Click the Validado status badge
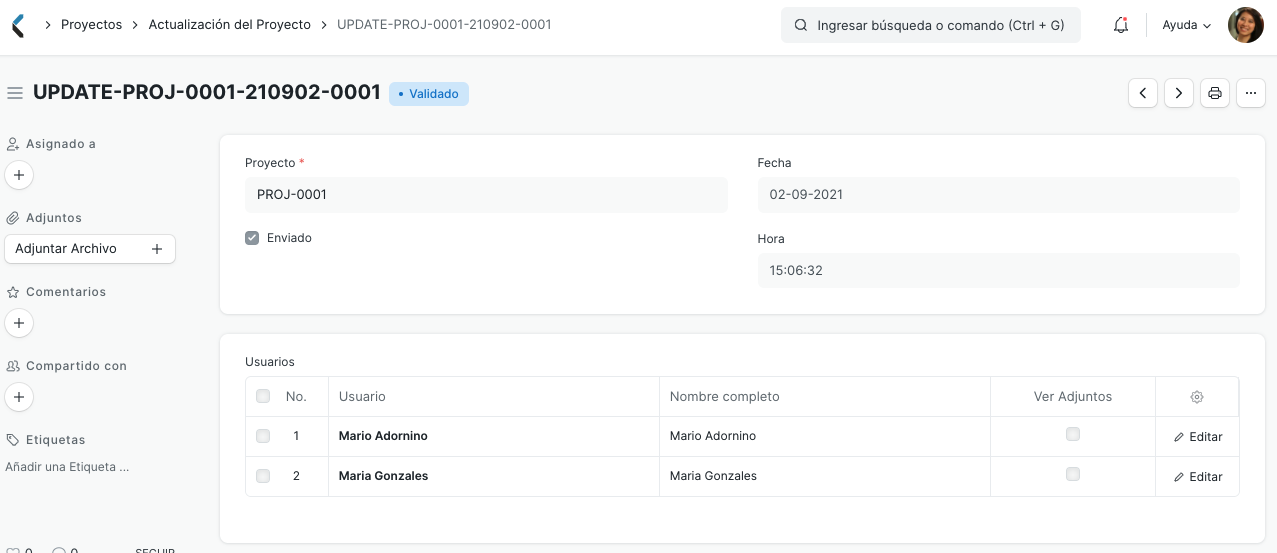1277x553 pixels. (x=429, y=94)
